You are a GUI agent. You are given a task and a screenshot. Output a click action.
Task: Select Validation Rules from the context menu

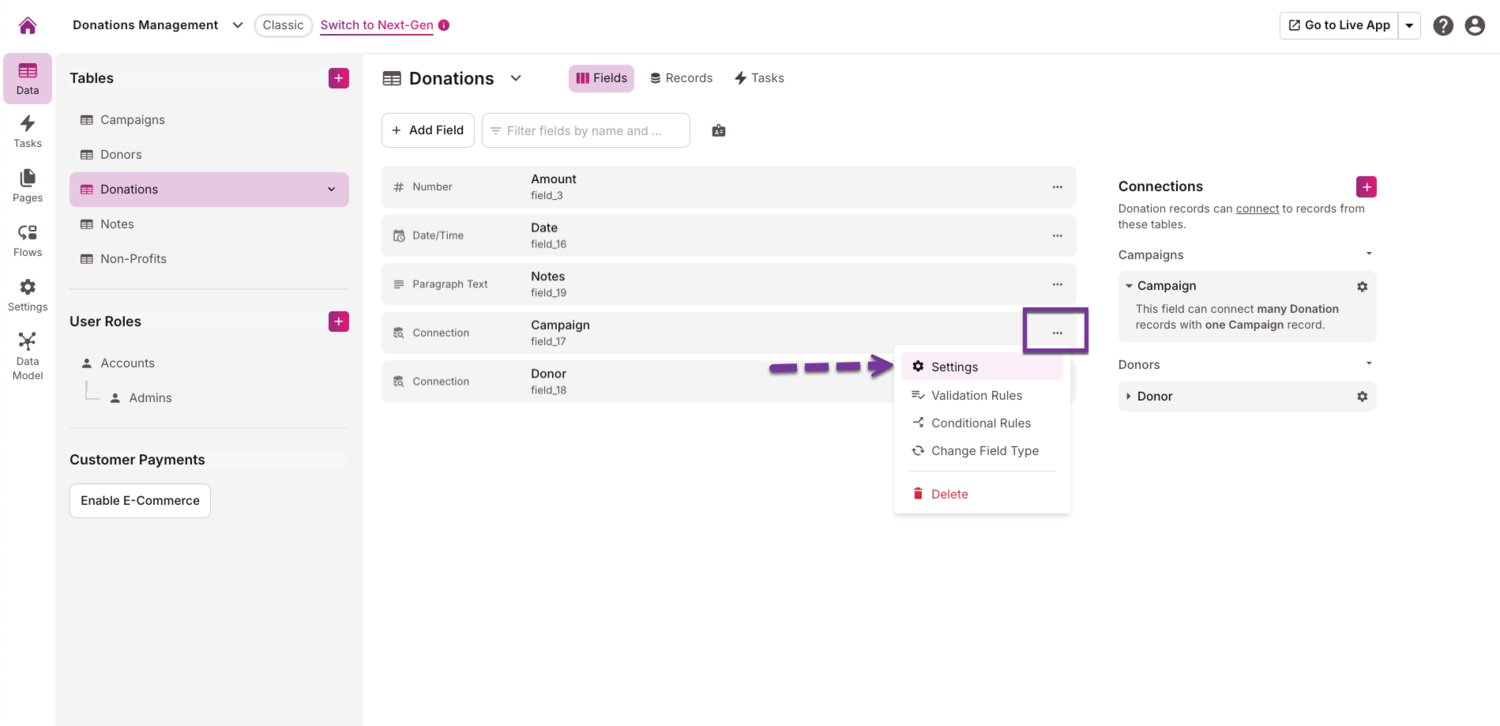pos(976,395)
